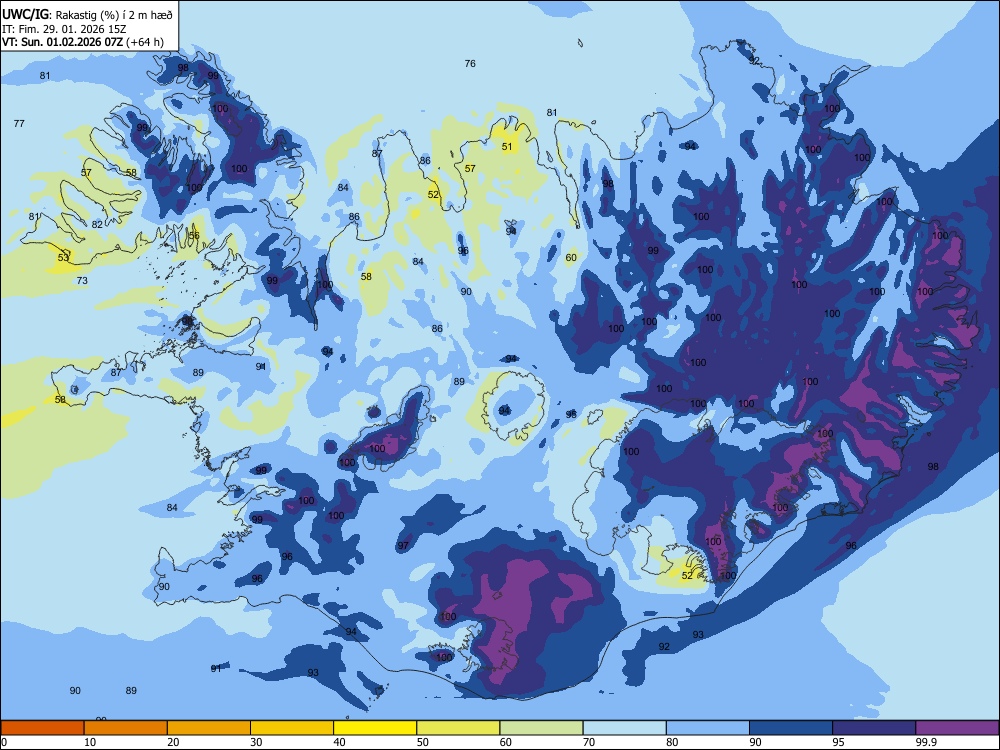The height and width of the screenshot is (750, 1000).
Task: Click the legend tick label '40'
Action: coord(340,742)
